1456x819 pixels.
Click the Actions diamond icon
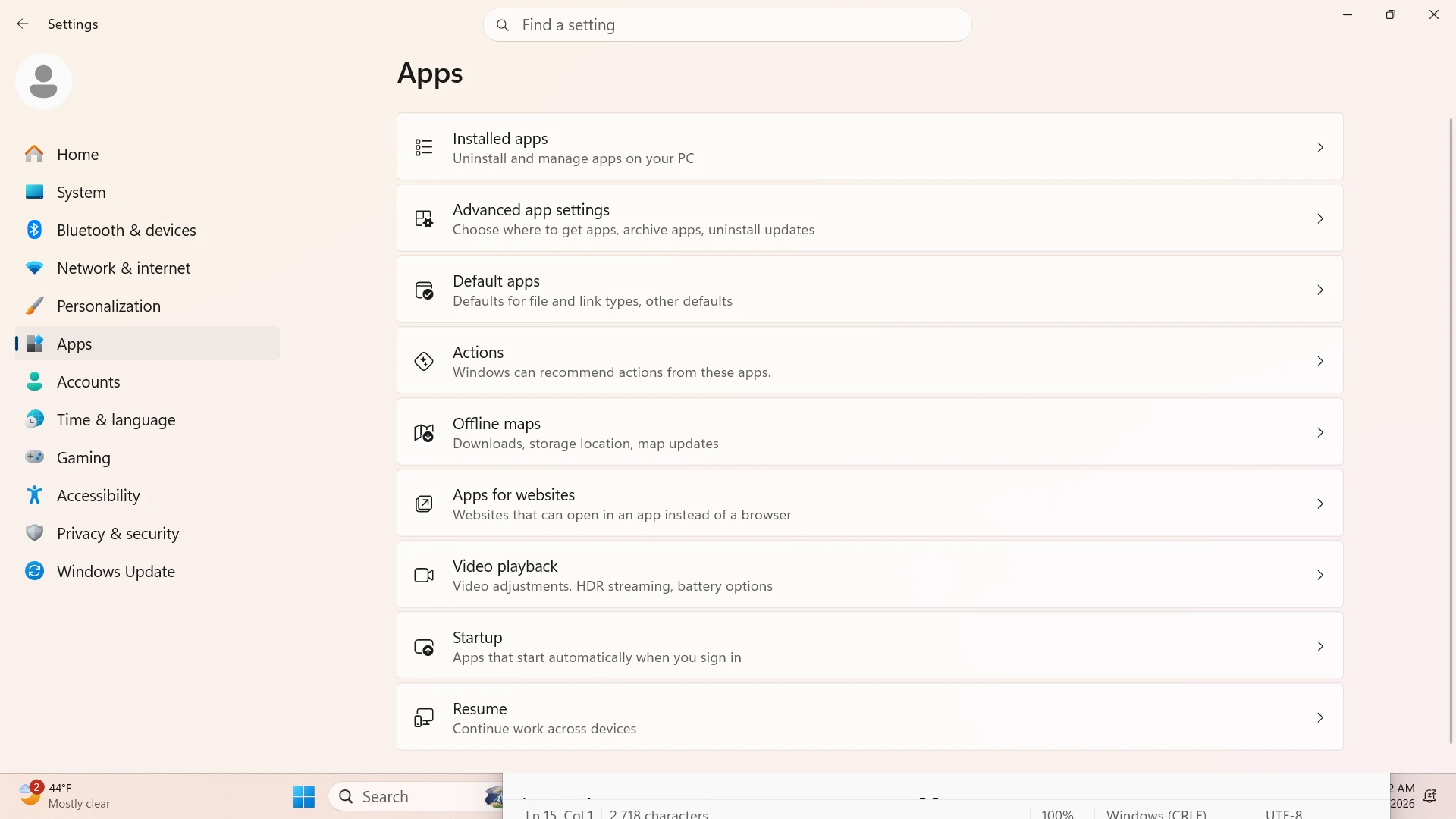tap(424, 361)
